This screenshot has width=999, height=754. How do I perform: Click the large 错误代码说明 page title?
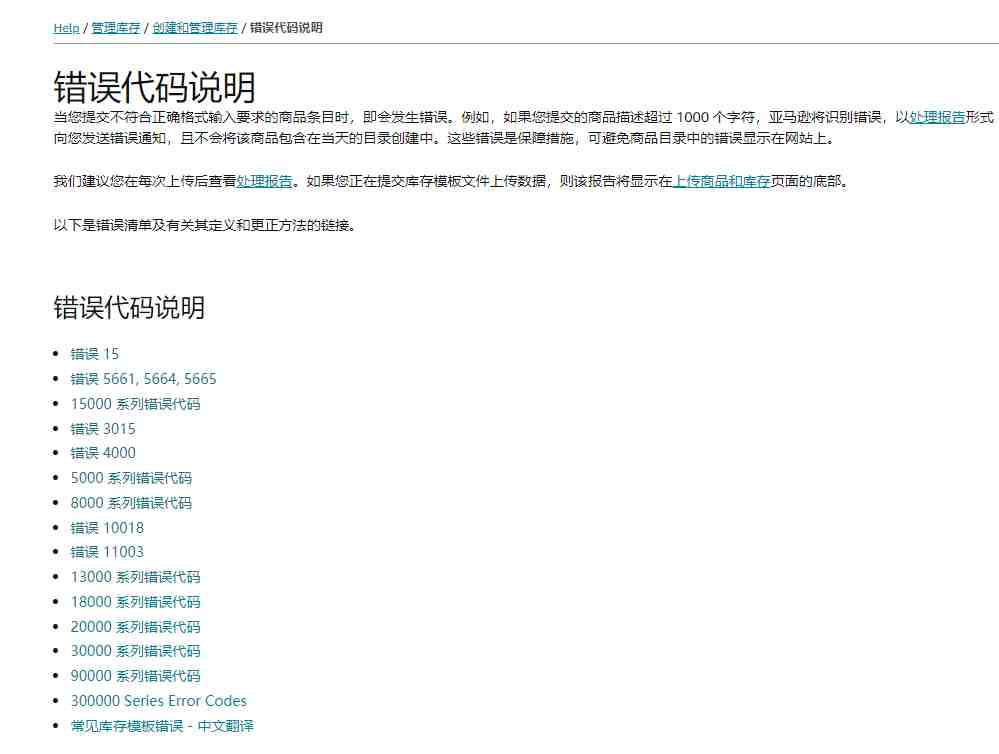pos(155,87)
